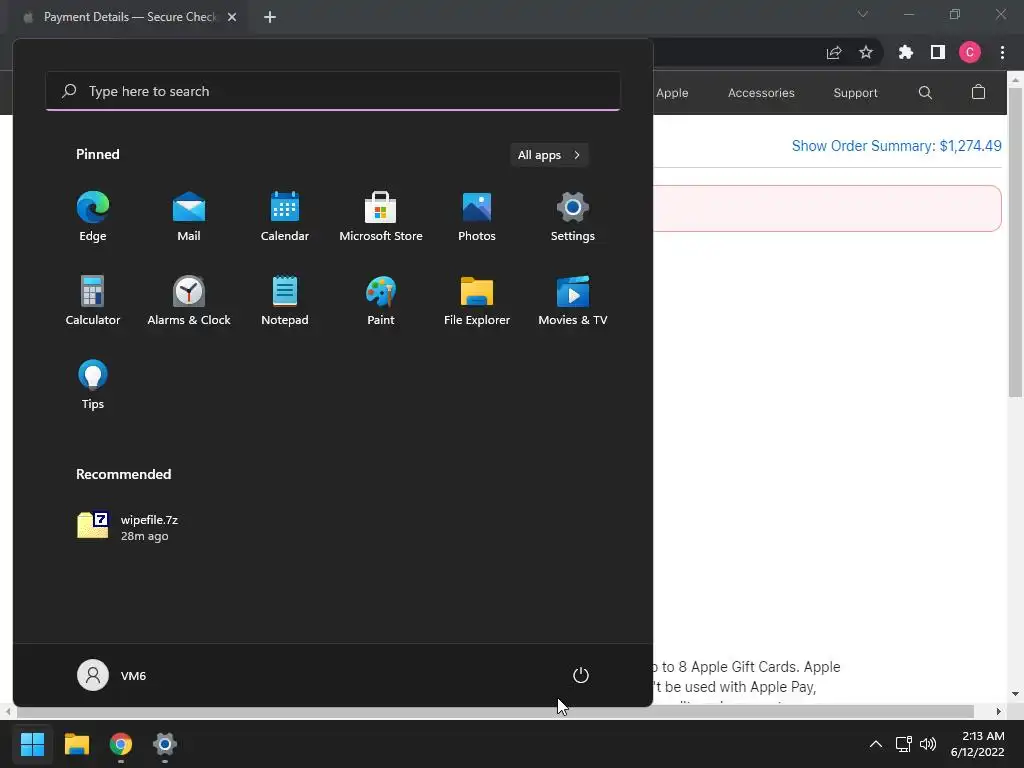Screen dimensions: 1024x768
Task: Click the Power button in Start menu
Action: [x=581, y=675]
